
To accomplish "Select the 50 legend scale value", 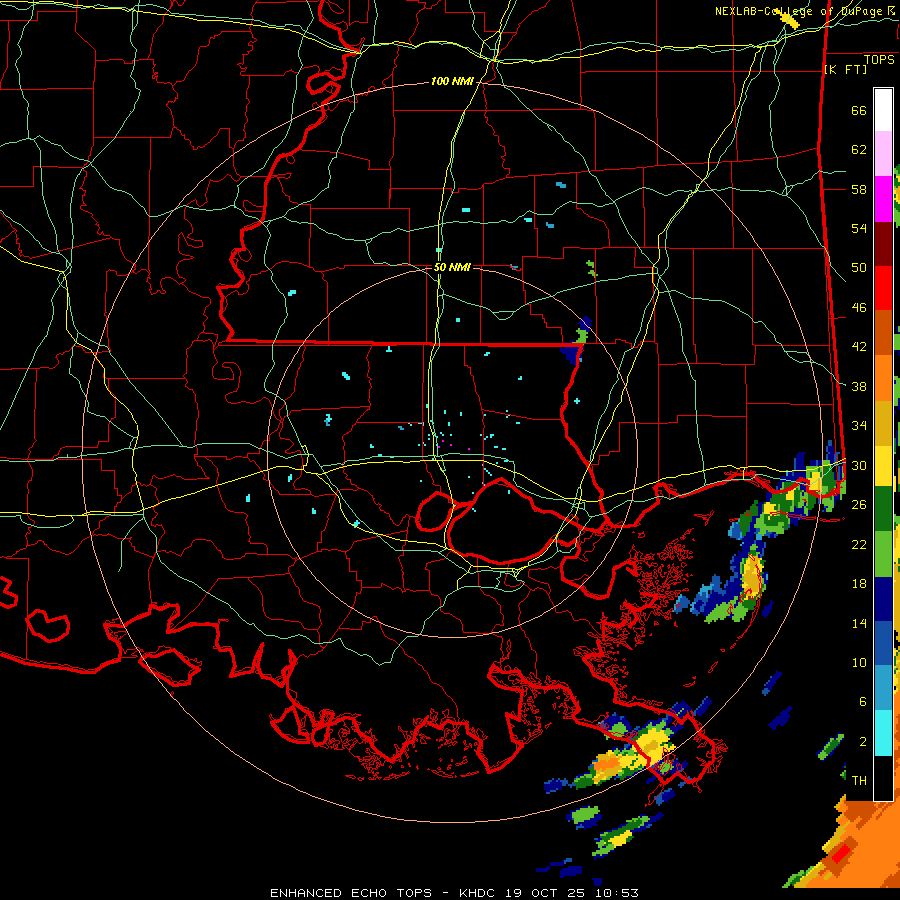I will [859, 268].
